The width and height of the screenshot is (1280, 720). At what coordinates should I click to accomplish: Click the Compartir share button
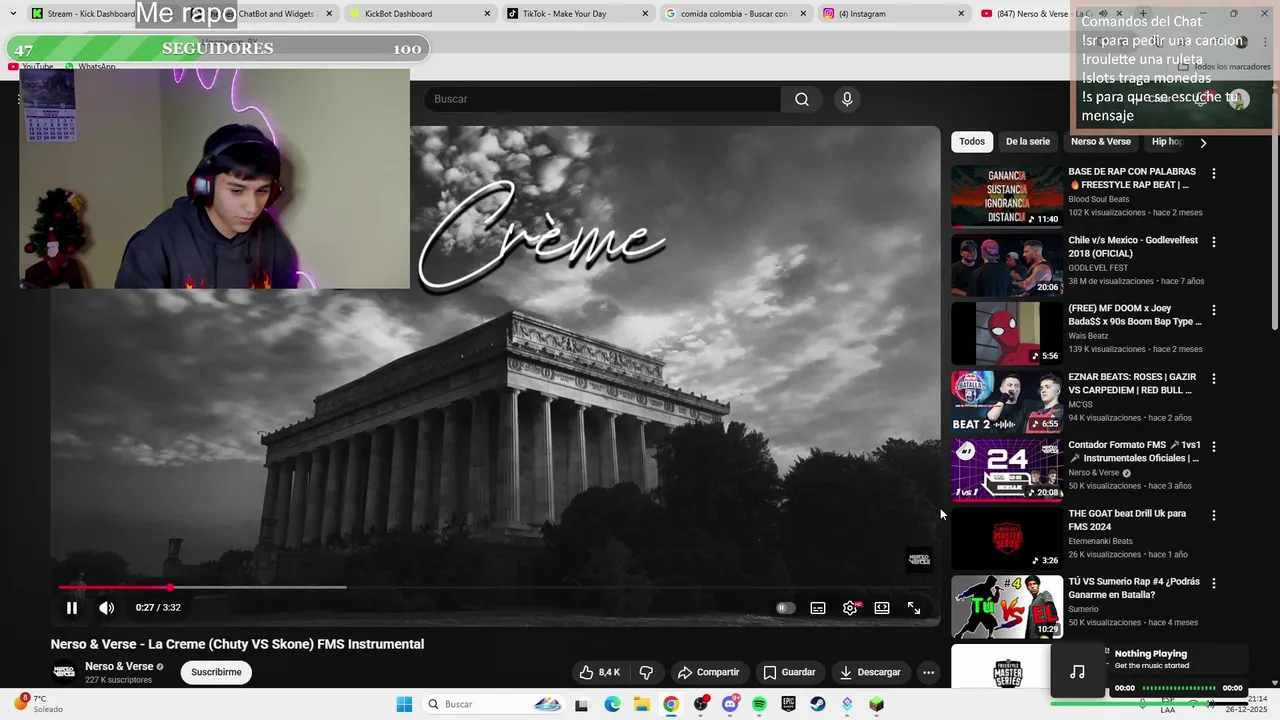point(709,672)
